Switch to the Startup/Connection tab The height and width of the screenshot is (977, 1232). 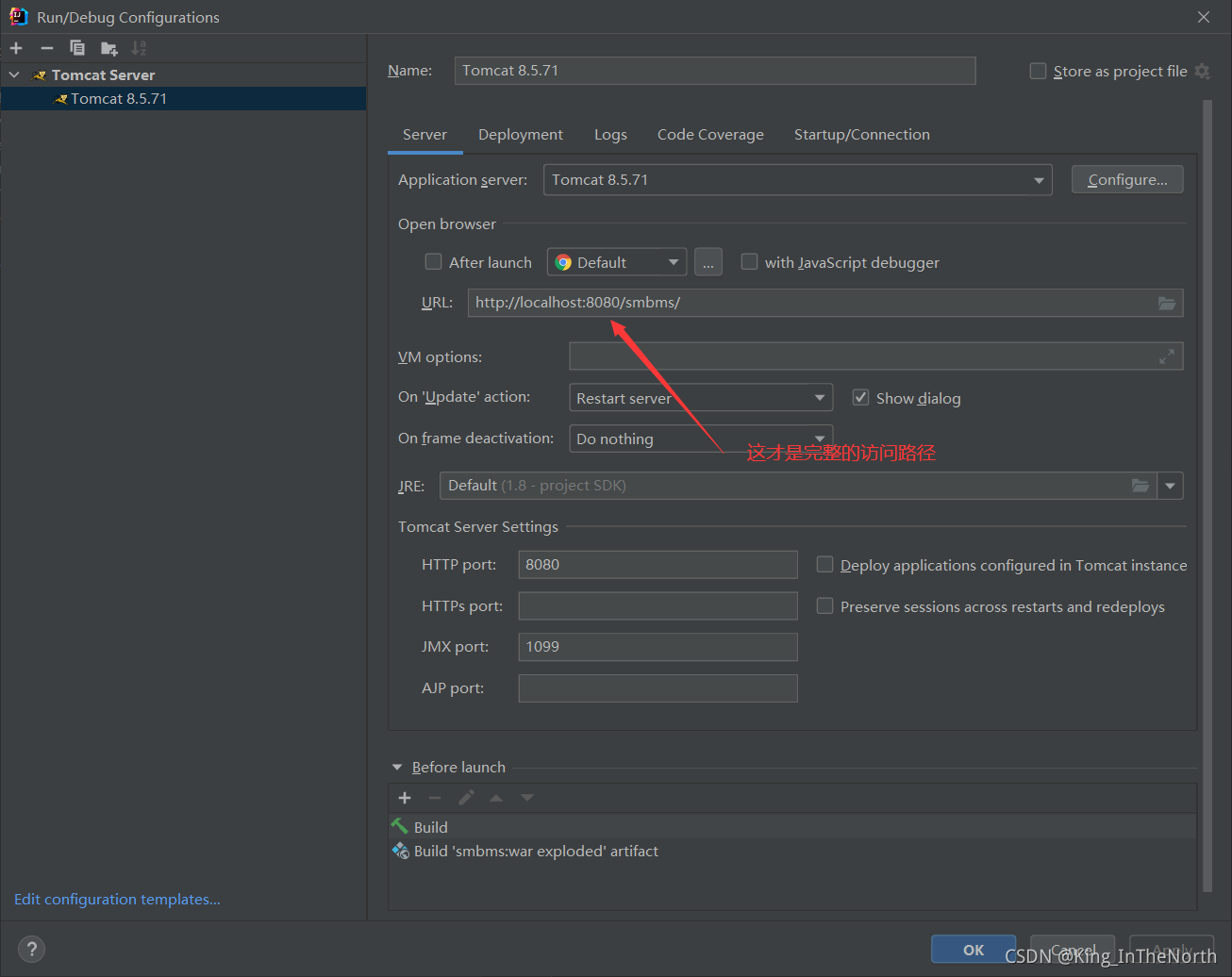(x=862, y=134)
